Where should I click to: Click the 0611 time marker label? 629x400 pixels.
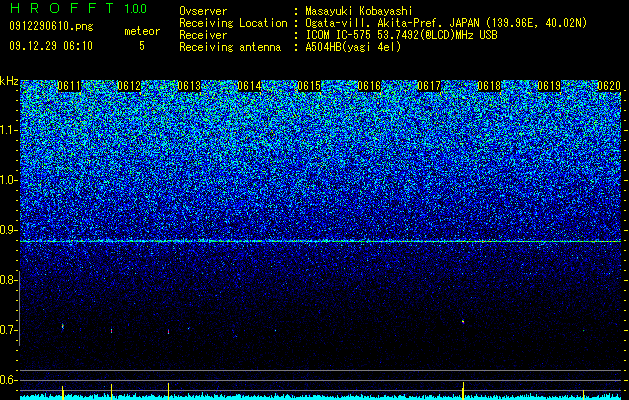coord(69,86)
